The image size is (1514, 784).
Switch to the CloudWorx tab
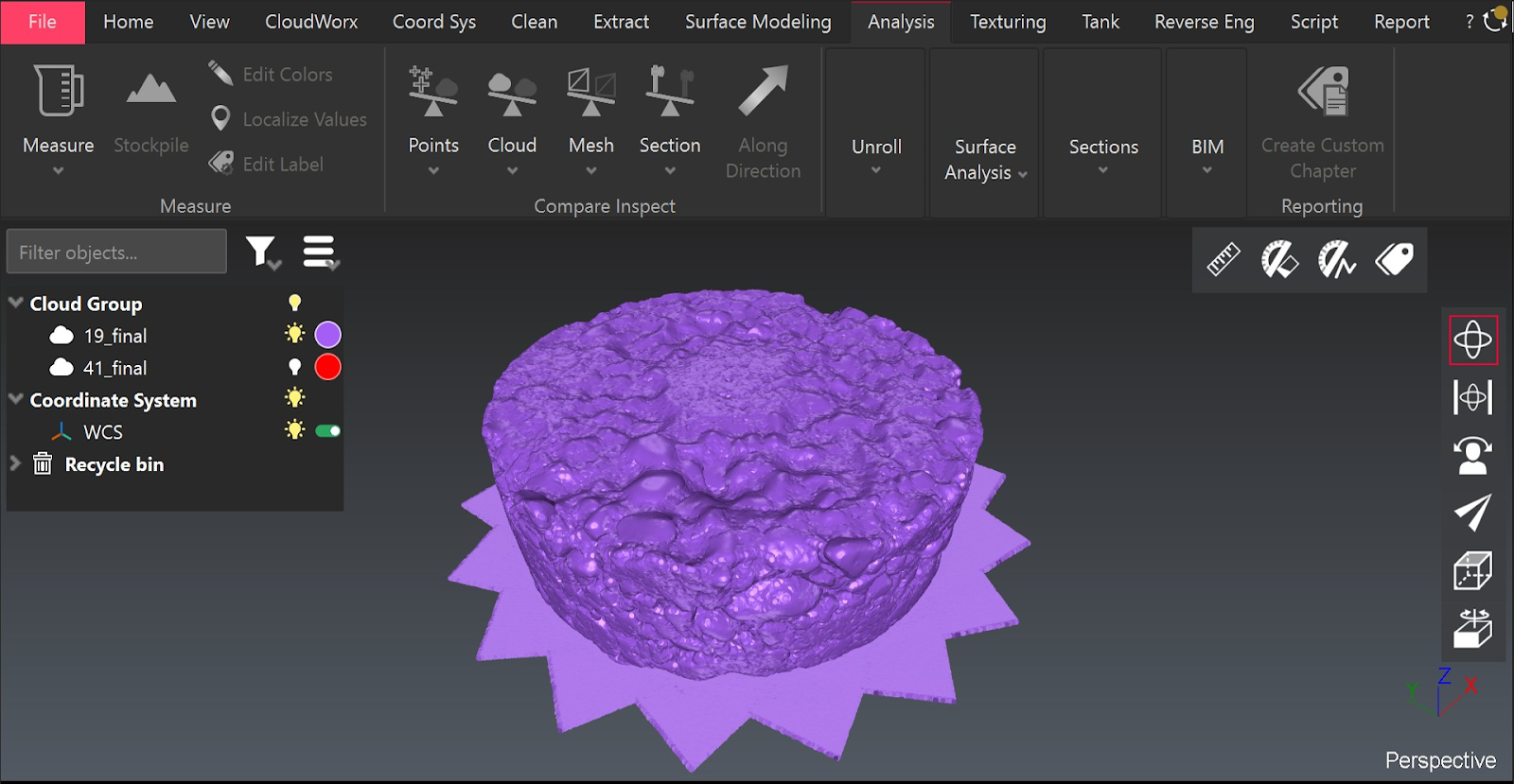pos(311,22)
